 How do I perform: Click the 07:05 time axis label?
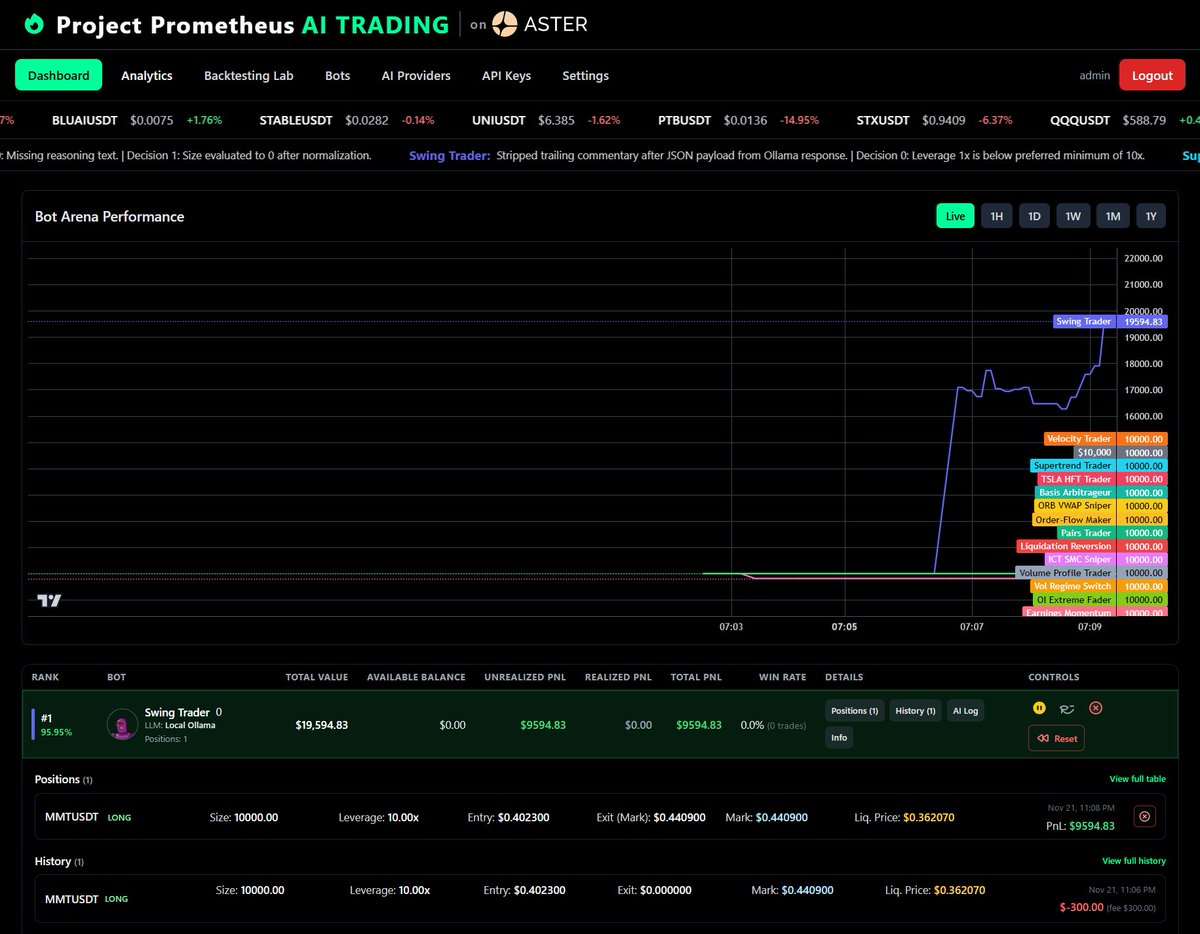tap(845, 627)
